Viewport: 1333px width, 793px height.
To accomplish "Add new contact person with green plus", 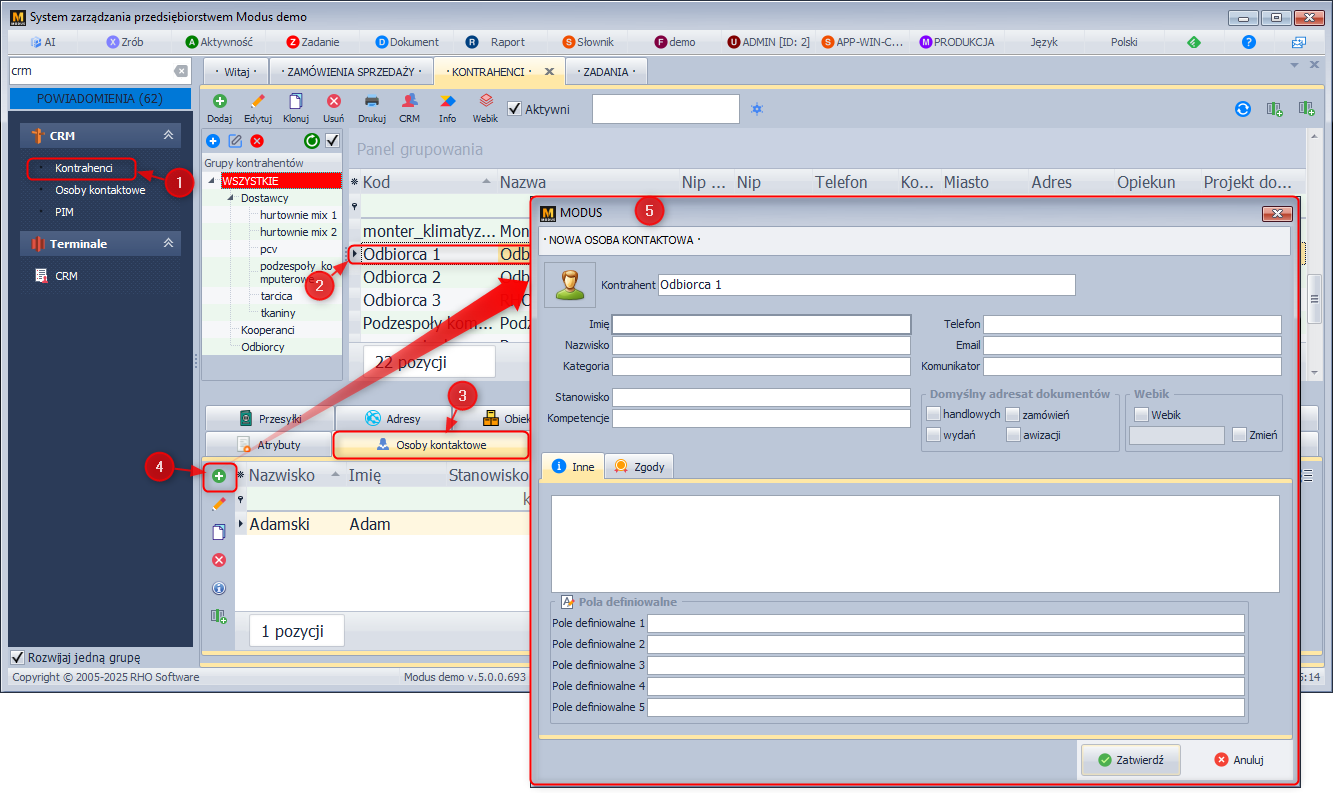I will click(219, 476).
